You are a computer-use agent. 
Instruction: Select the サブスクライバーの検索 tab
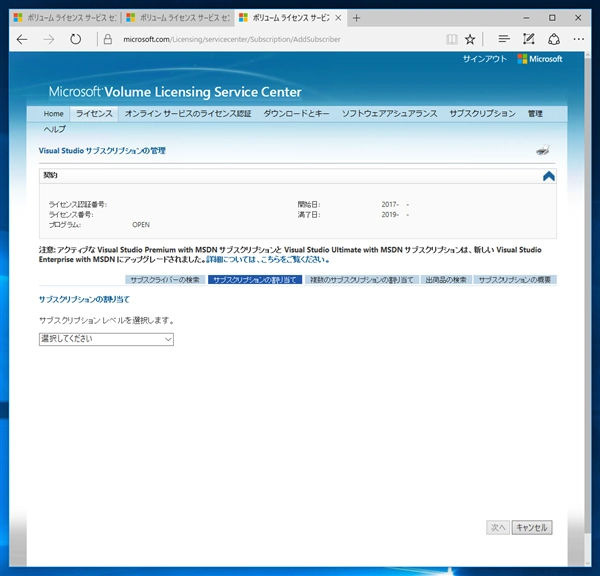(165, 280)
